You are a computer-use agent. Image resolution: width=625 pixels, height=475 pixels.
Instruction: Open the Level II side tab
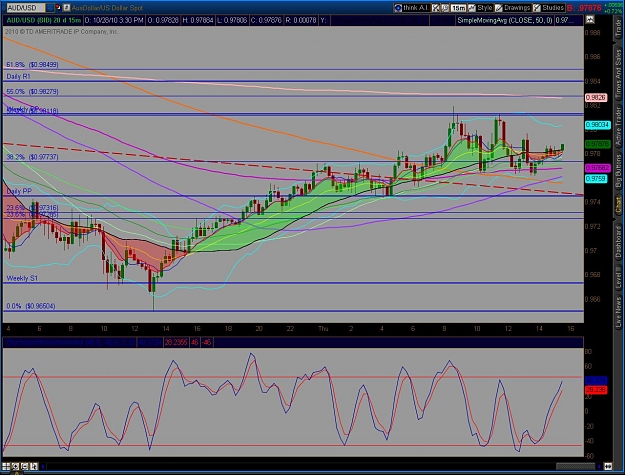click(x=618, y=278)
